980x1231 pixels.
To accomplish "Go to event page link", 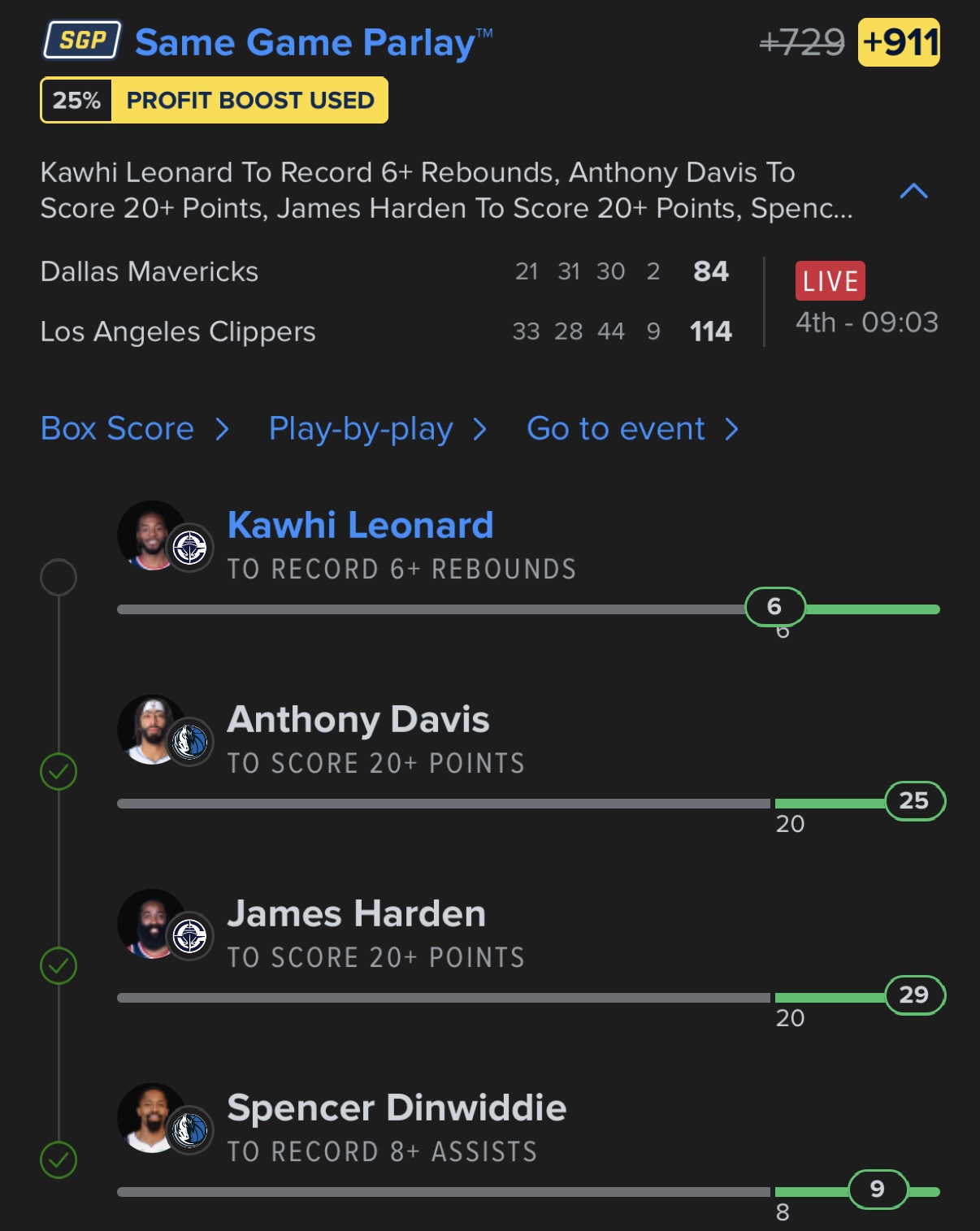I will [x=616, y=428].
